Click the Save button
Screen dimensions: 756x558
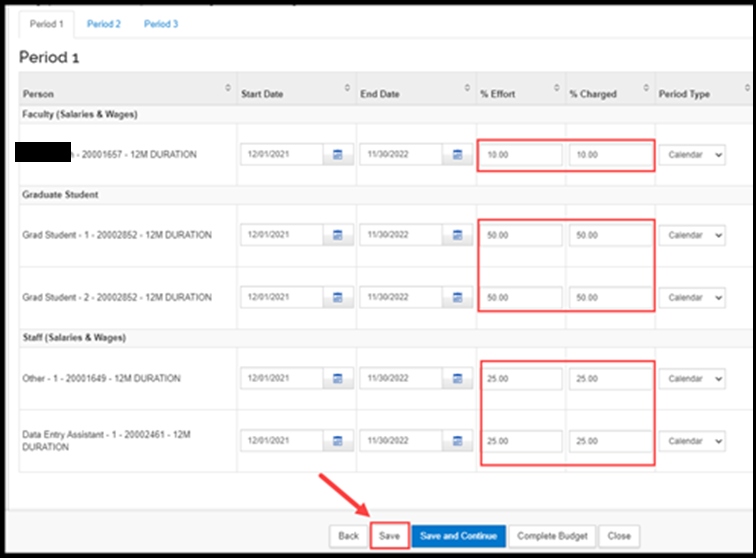coord(389,536)
